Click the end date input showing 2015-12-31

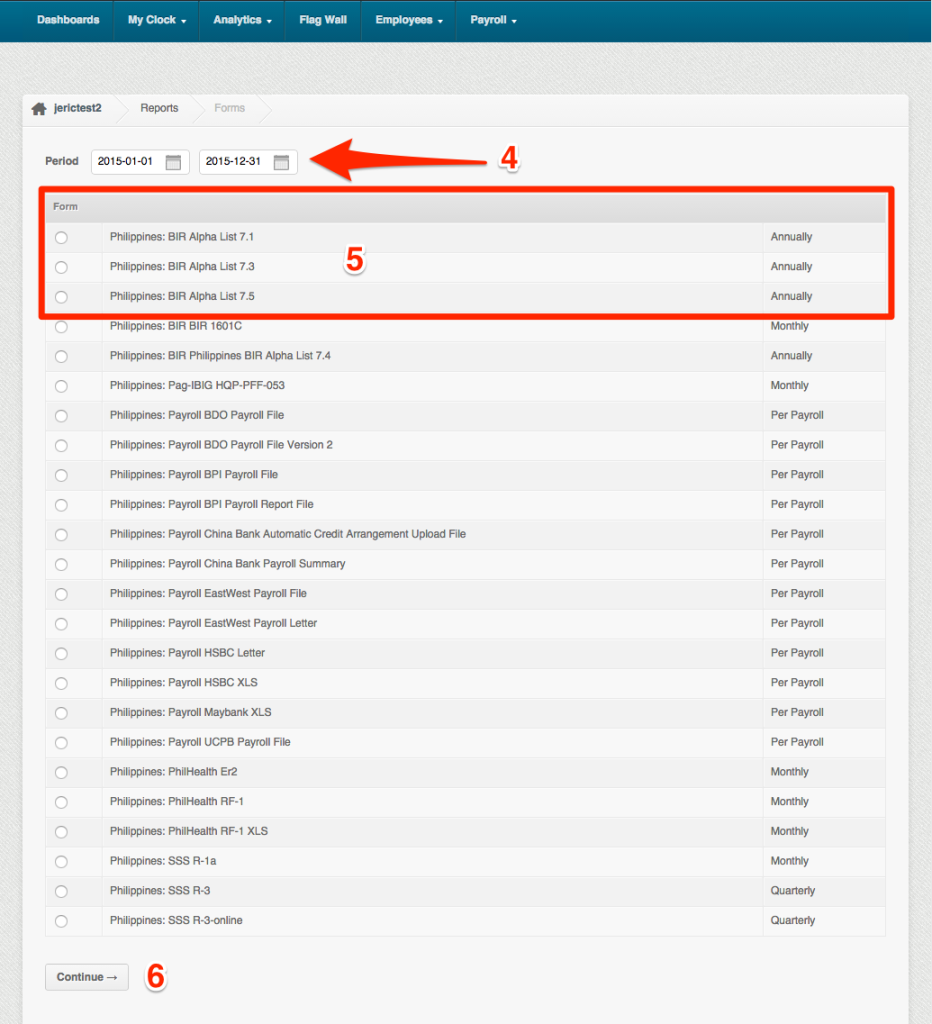pos(235,161)
